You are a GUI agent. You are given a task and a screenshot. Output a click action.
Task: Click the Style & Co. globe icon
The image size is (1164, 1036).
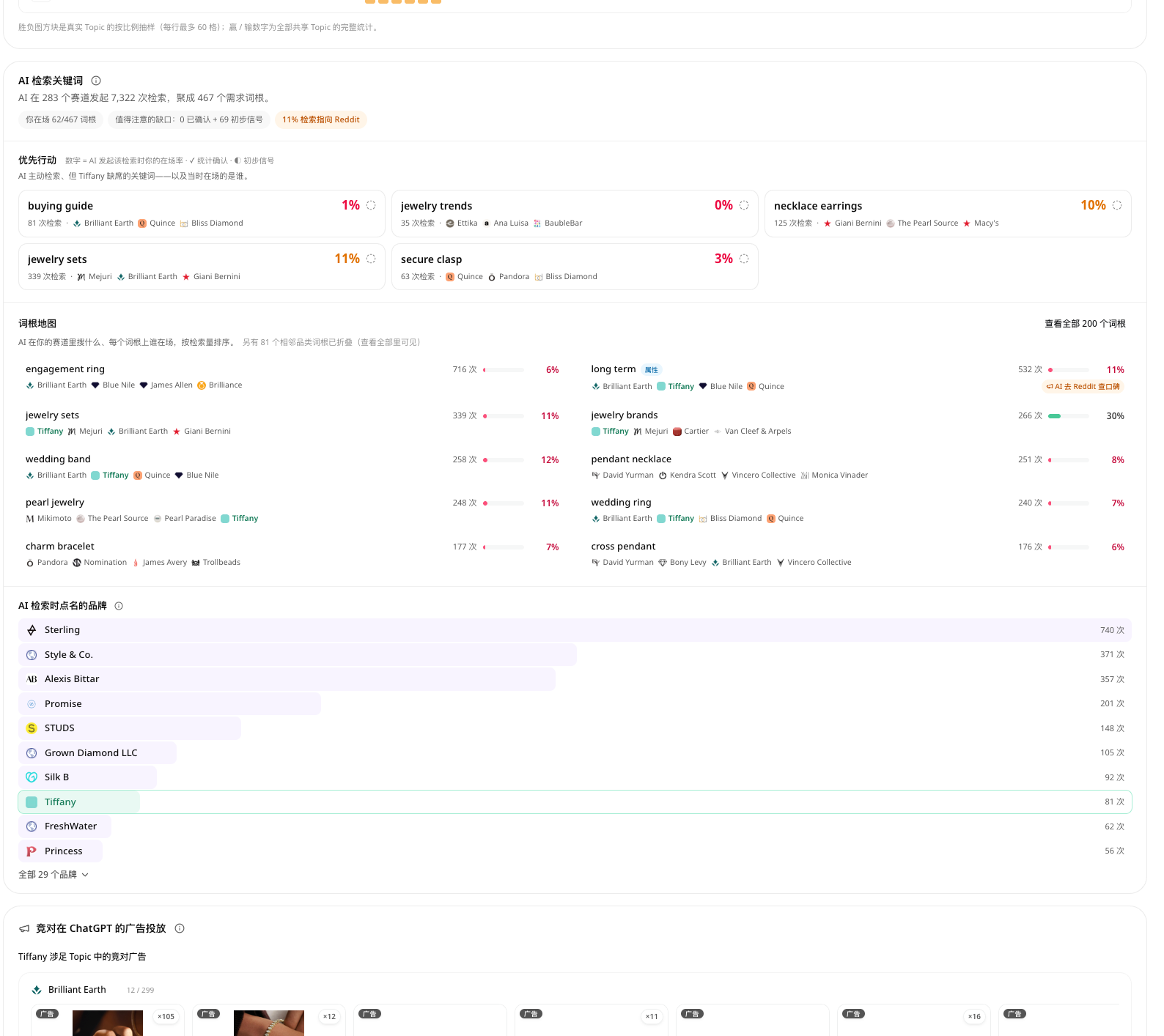coord(32,655)
